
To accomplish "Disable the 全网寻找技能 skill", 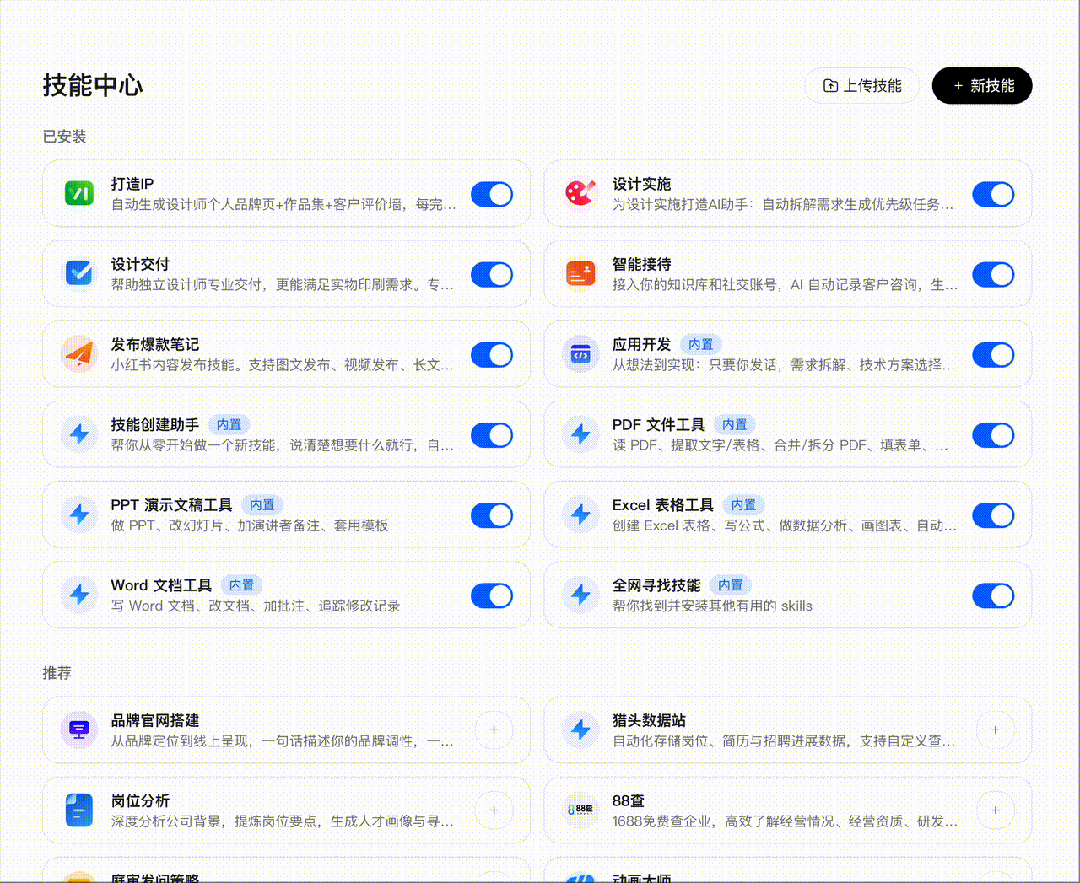I will [x=993, y=595].
